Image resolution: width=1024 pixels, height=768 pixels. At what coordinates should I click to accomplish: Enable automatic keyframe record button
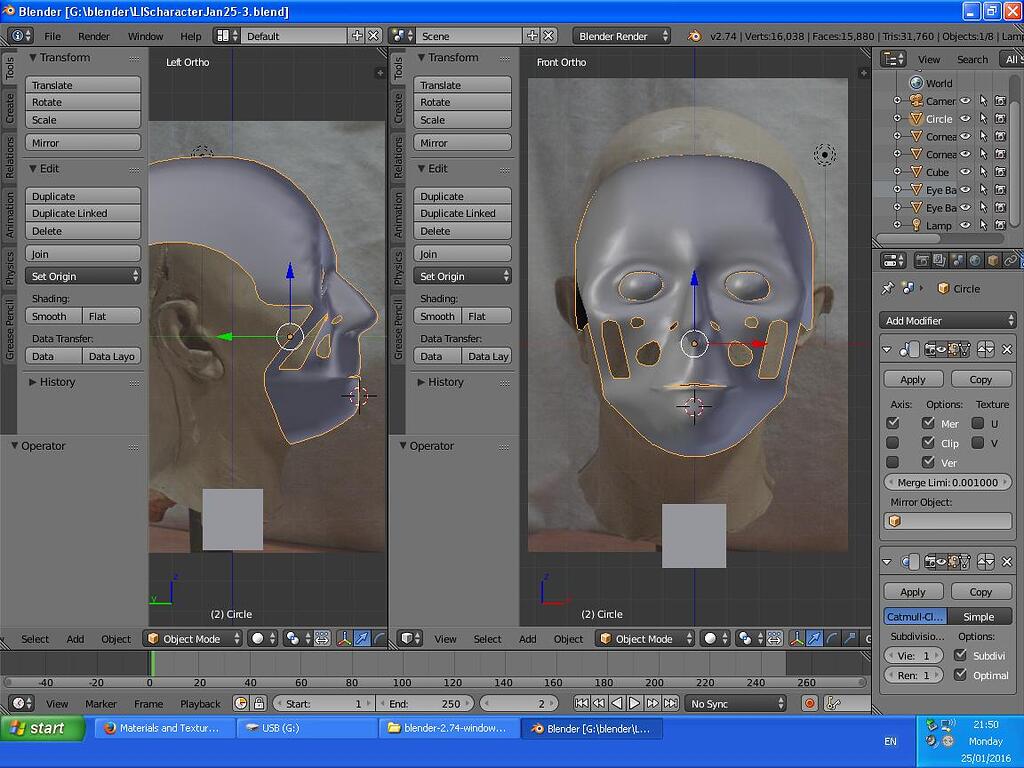[x=810, y=703]
